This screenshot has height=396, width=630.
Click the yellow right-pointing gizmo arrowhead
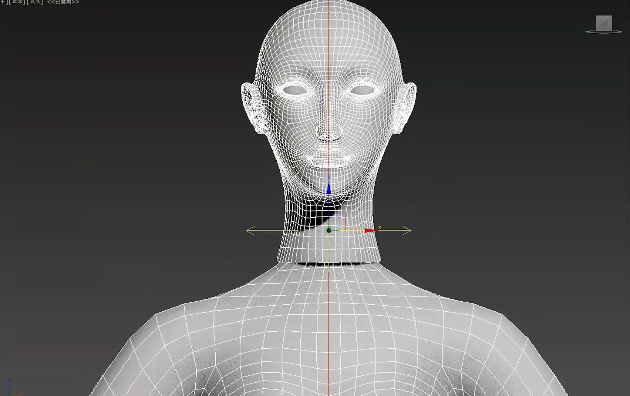pos(407,231)
